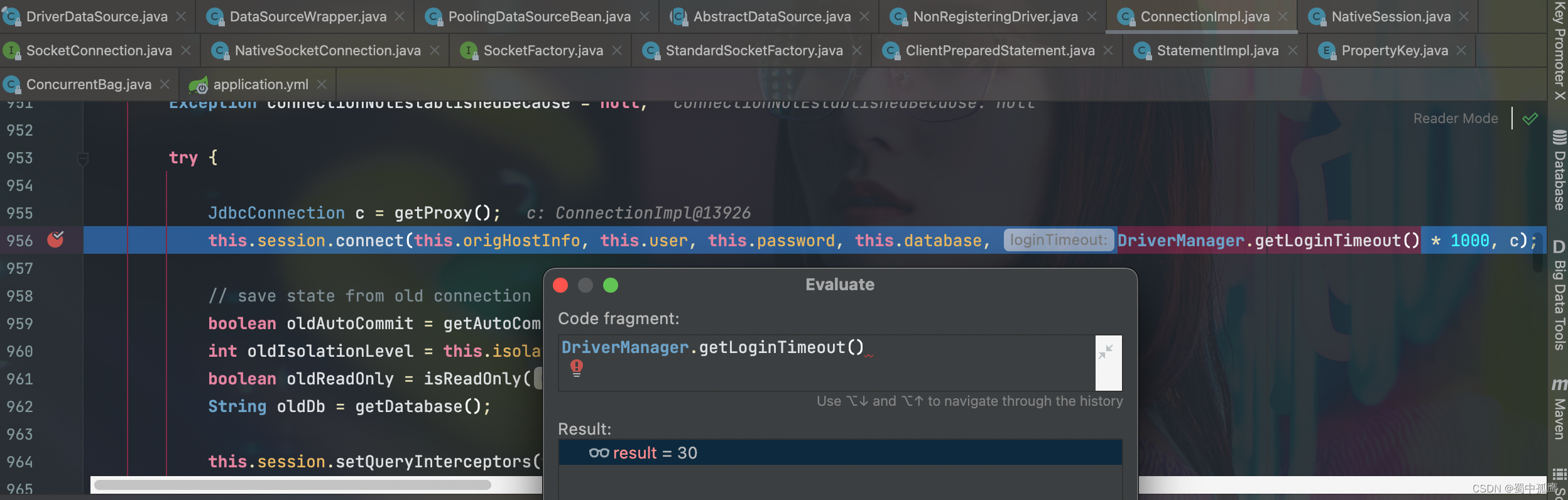Viewport: 1568px width, 500px height.
Task: Open the AbstractDataSource.java editor tab
Action: 772,16
